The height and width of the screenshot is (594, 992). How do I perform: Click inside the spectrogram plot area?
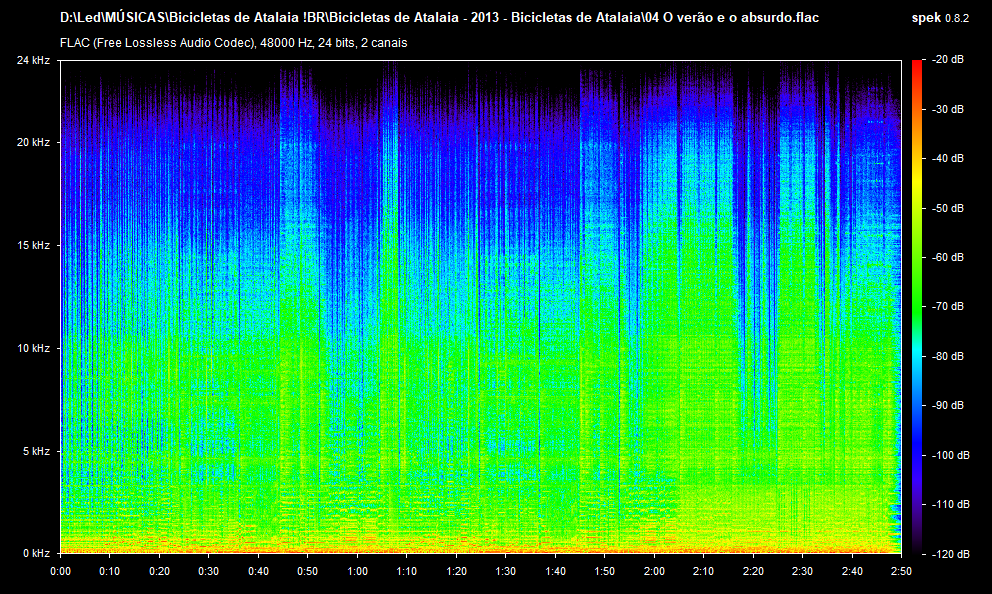tap(481, 307)
